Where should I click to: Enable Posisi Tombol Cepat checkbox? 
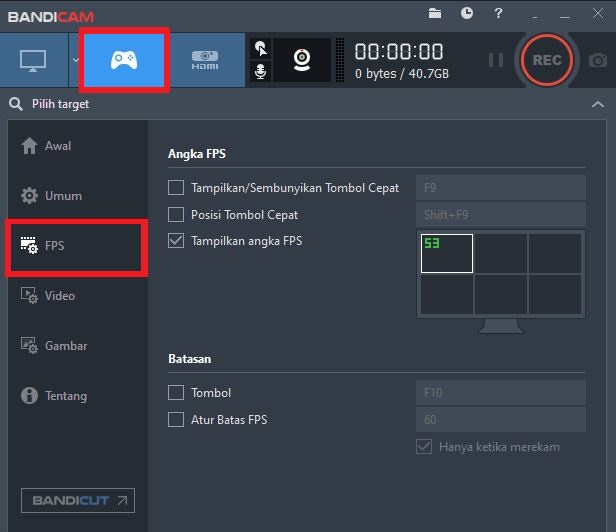(x=176, y=215)
